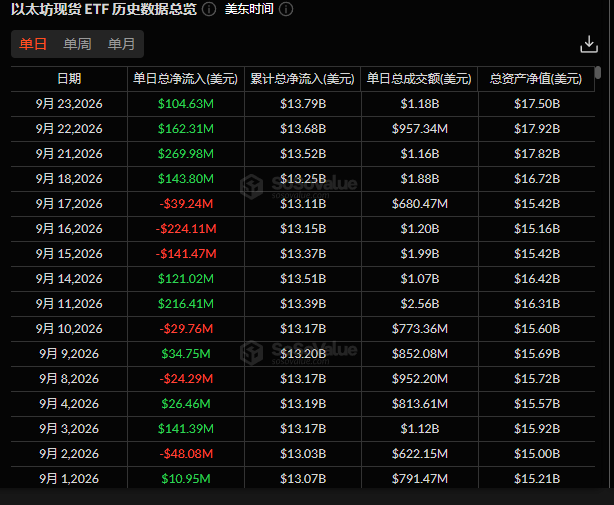
Task: Click the net inflow value $162.31M
Action: 186,129
